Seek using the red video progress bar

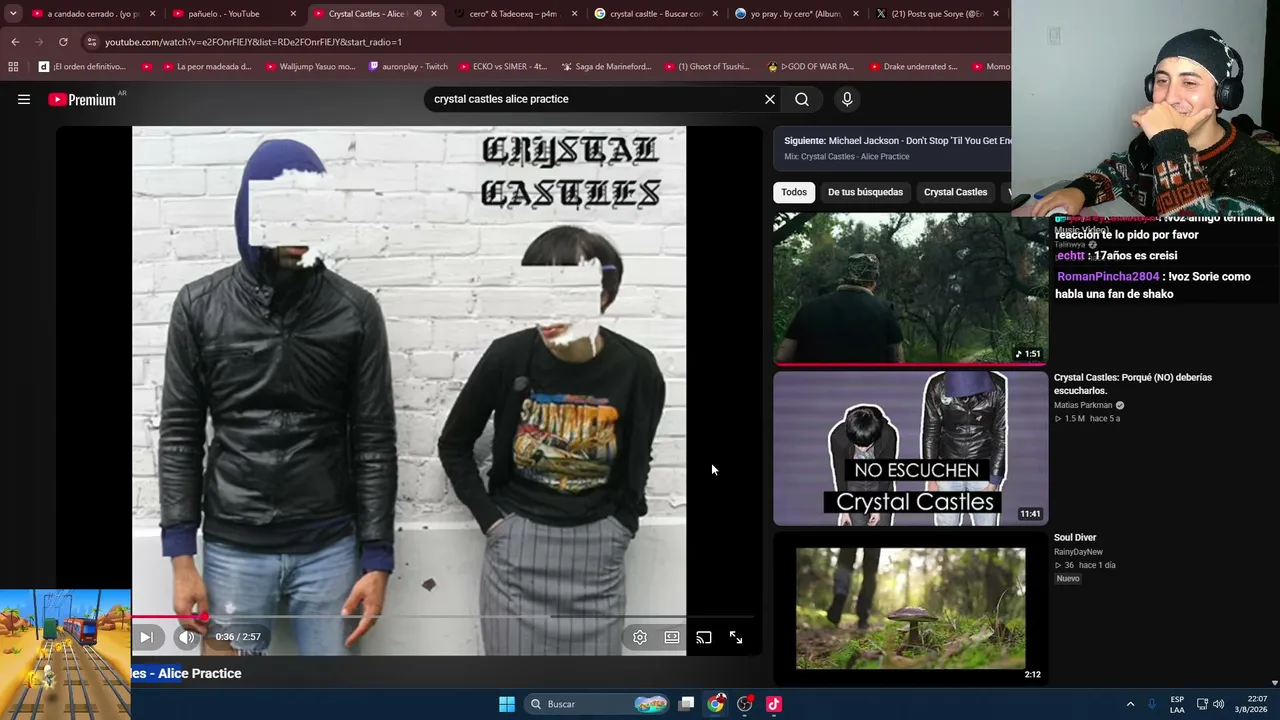coord(443,617)
